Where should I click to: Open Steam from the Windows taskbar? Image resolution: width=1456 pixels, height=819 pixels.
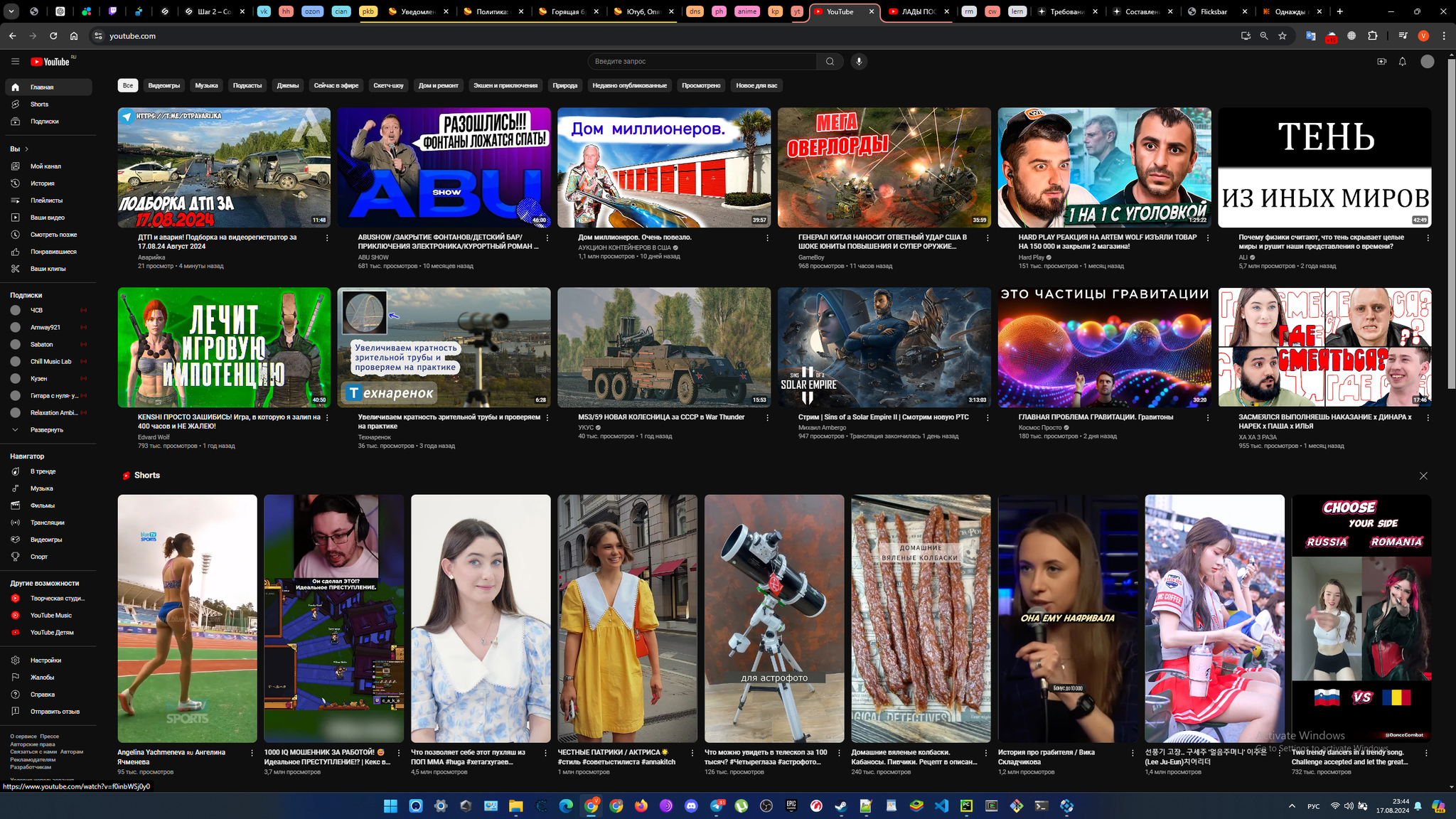[840, 805]
